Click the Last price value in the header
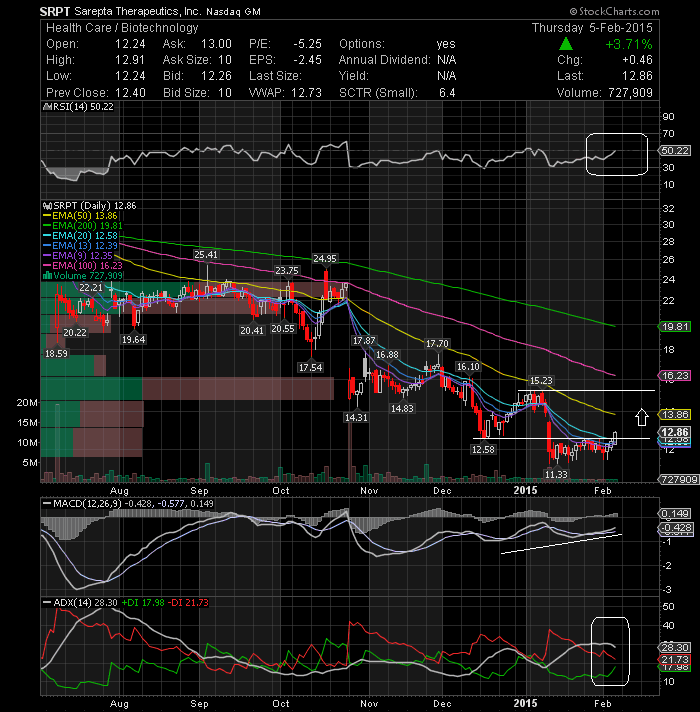 [637, 76]
